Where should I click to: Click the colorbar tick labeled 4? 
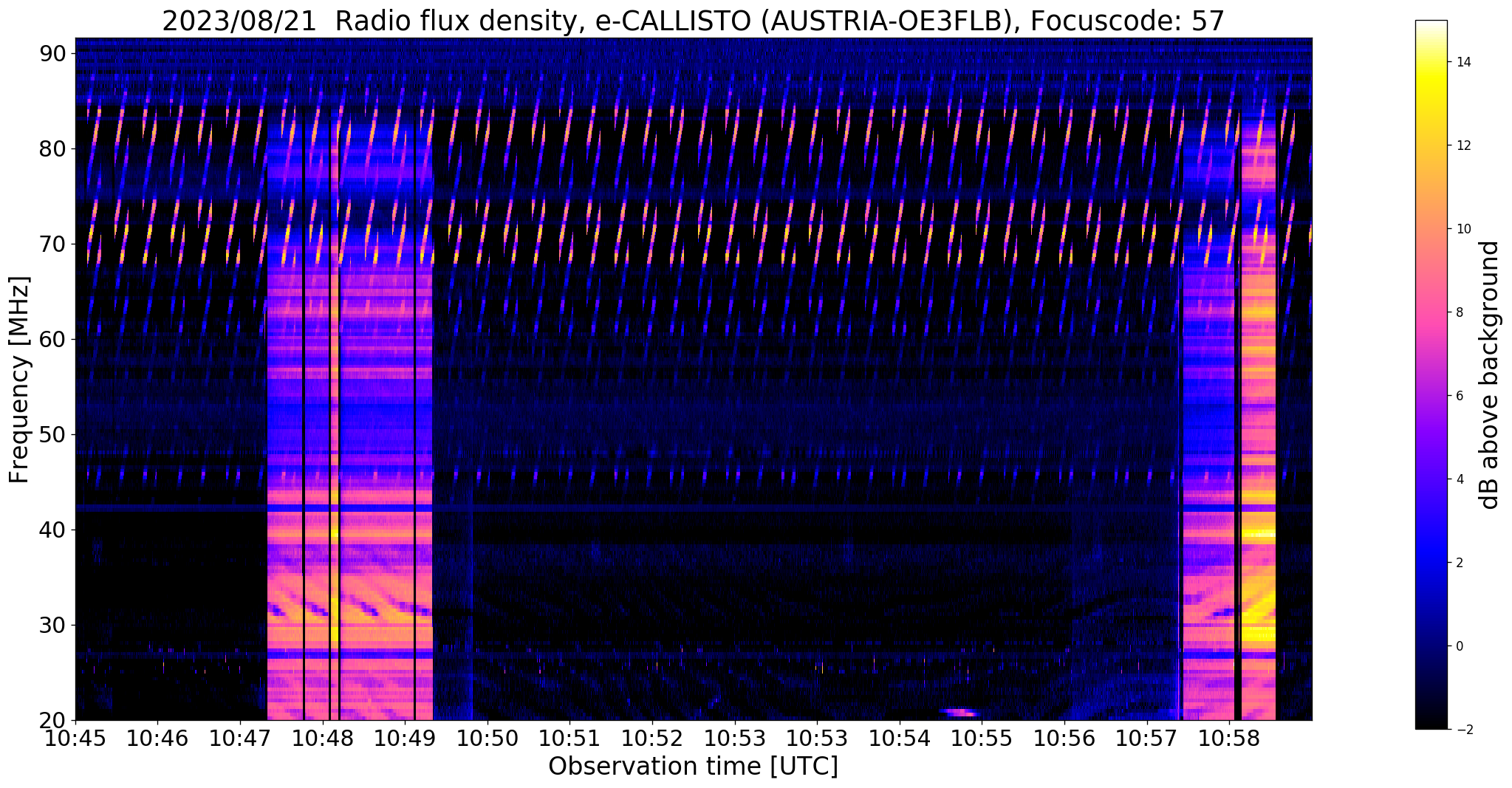1459,479
